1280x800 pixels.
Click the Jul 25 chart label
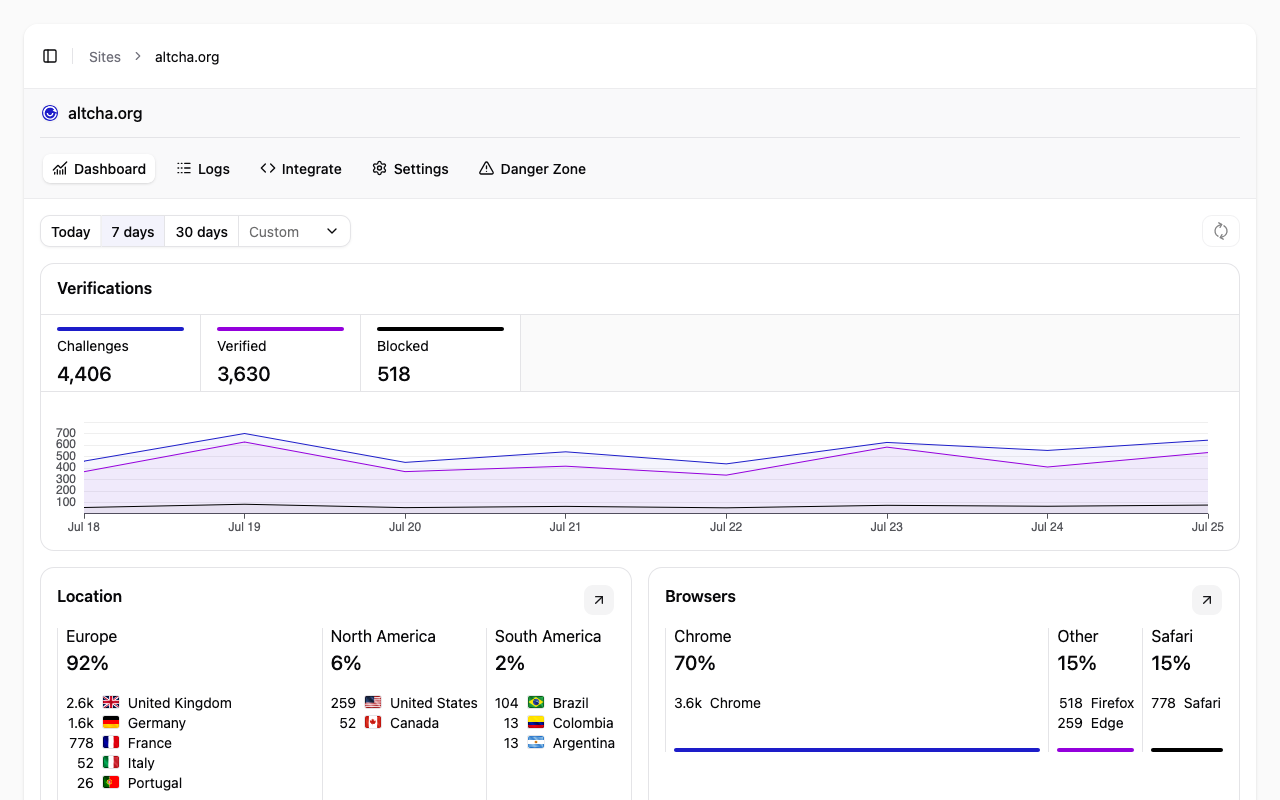1207,527
